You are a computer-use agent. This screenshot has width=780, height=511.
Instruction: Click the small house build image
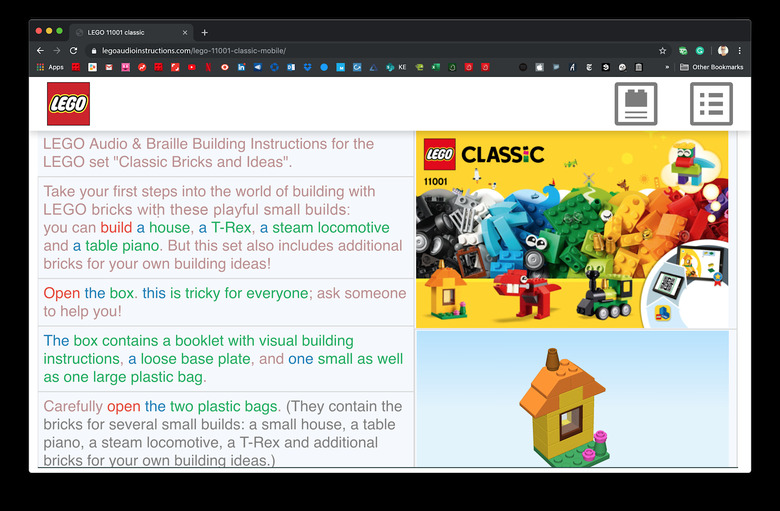(x=572, y=399)
